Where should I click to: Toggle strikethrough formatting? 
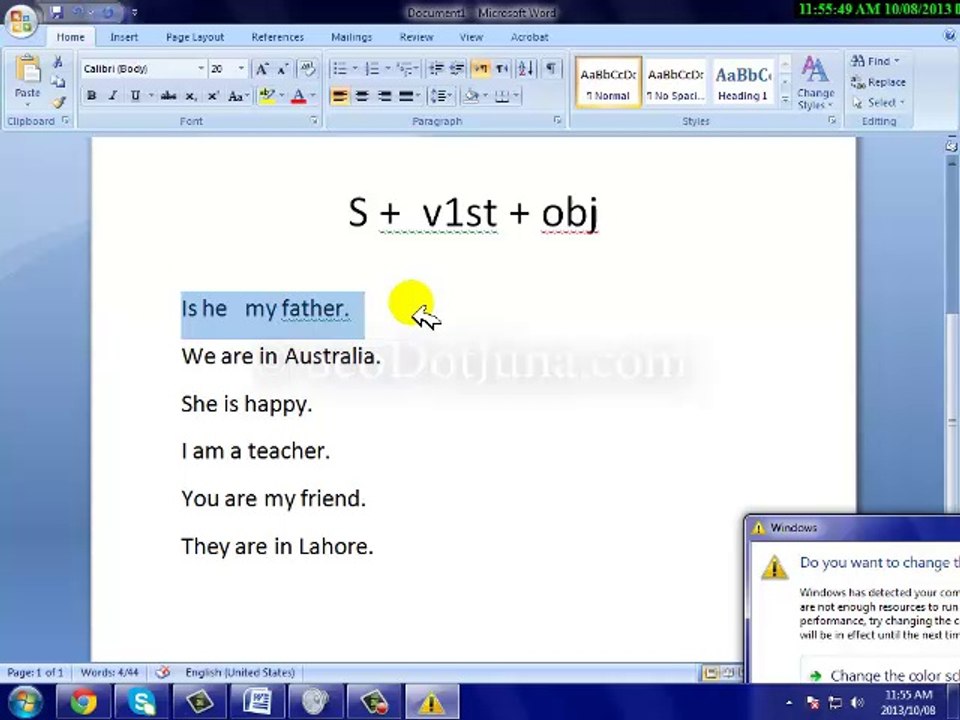click(x=168, y=96)
